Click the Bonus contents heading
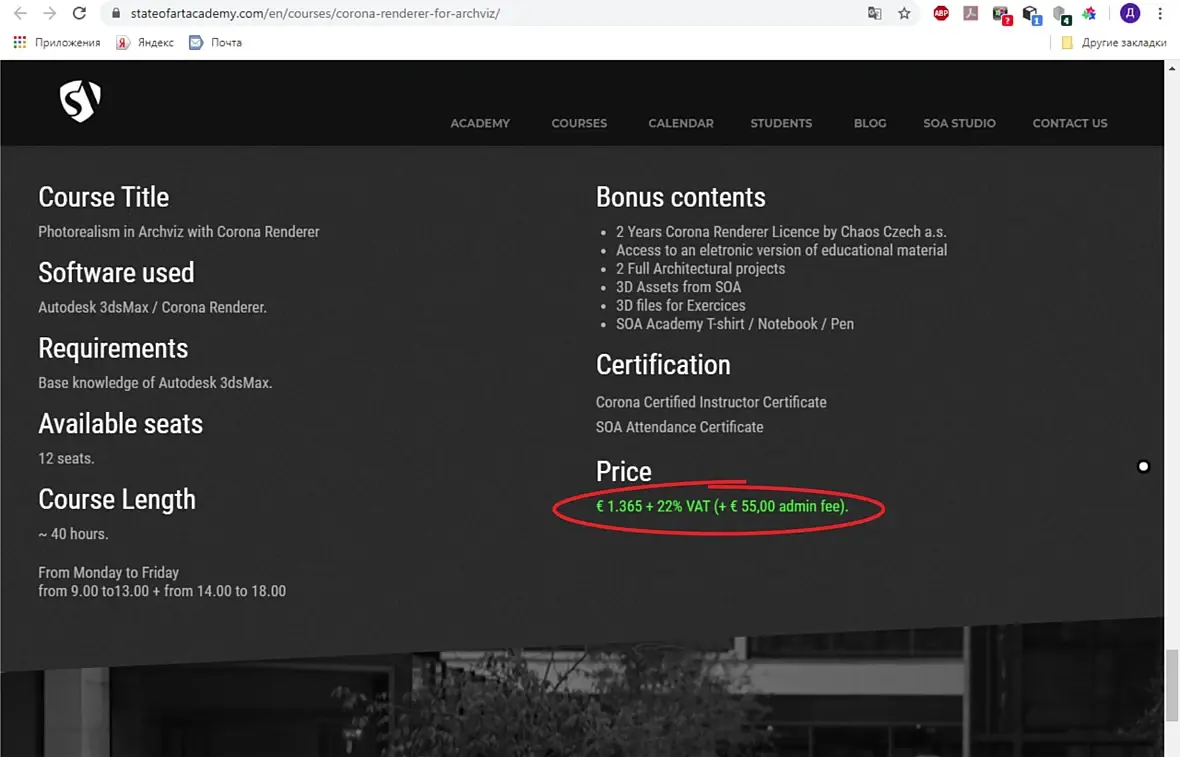Screen dimensions: 1180x757 [x=680, y=197]
